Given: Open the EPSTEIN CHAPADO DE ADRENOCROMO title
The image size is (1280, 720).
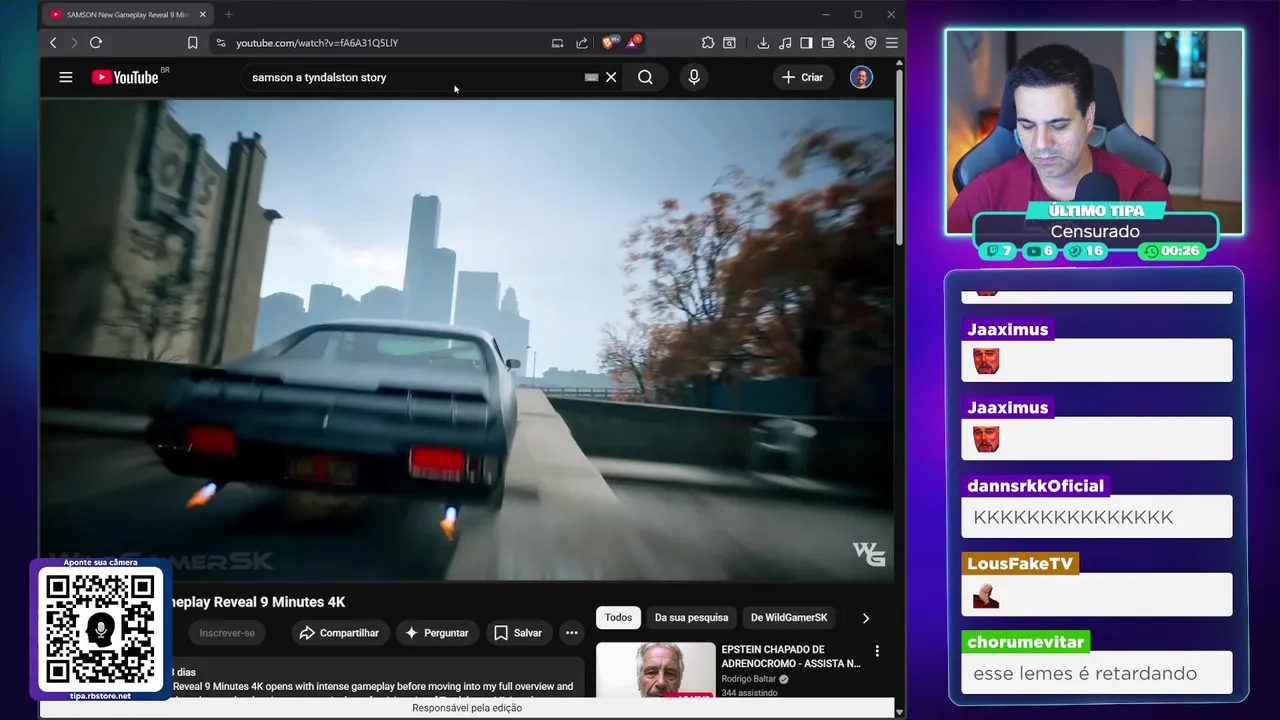Looking at the screenshot, I should pyautogui.click(x=791, y=657).
